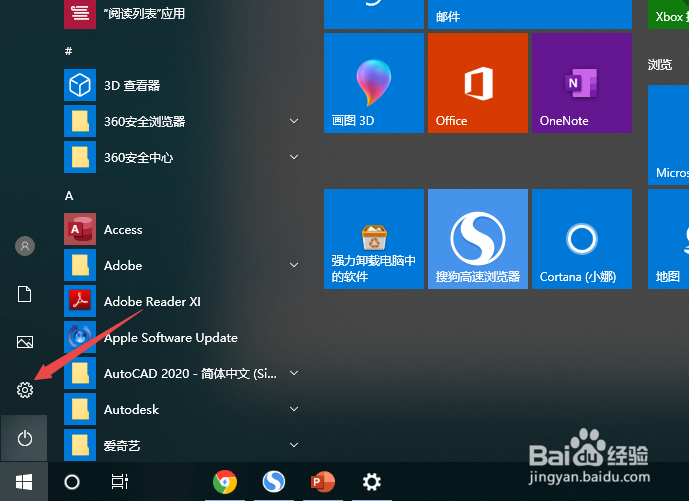Launch Google Chrome from the taskbar
This screenshot has height=501, width=689.
click(225, 482)
